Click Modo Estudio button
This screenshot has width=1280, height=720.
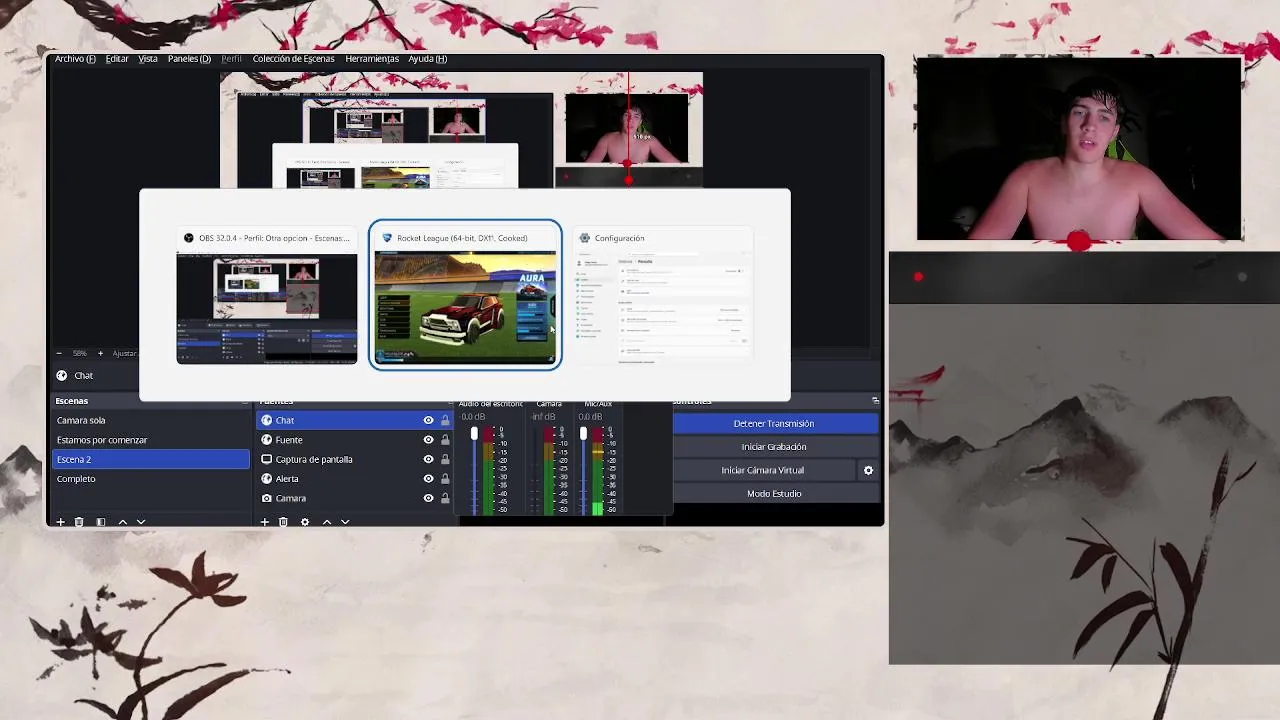coord(774,494)
